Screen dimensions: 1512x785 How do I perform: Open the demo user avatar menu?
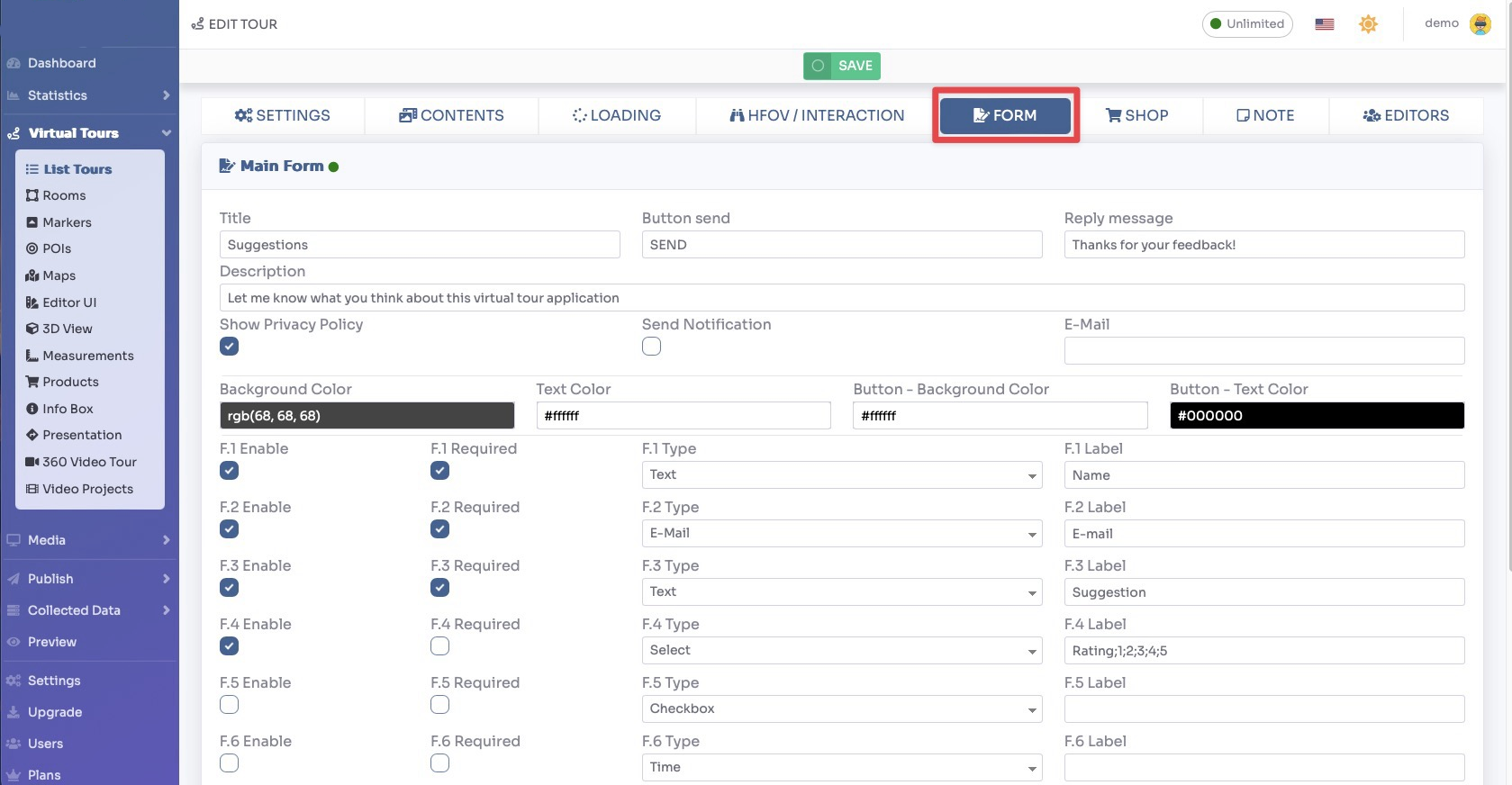click(1480, 24)
